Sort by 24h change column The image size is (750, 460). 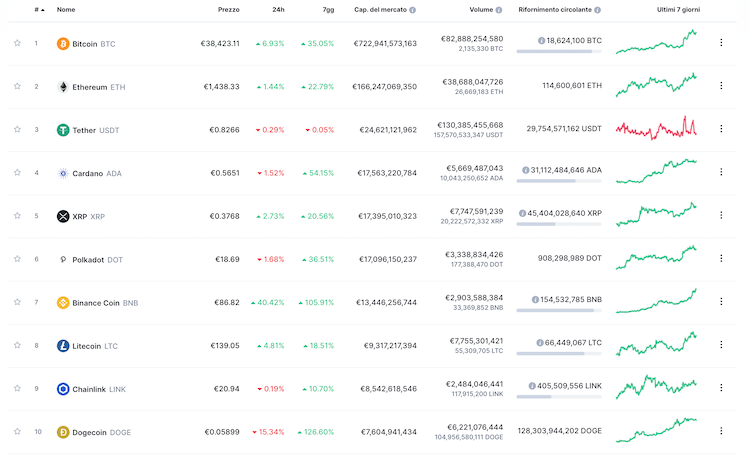pyautogui.click(x=278, y=10)
